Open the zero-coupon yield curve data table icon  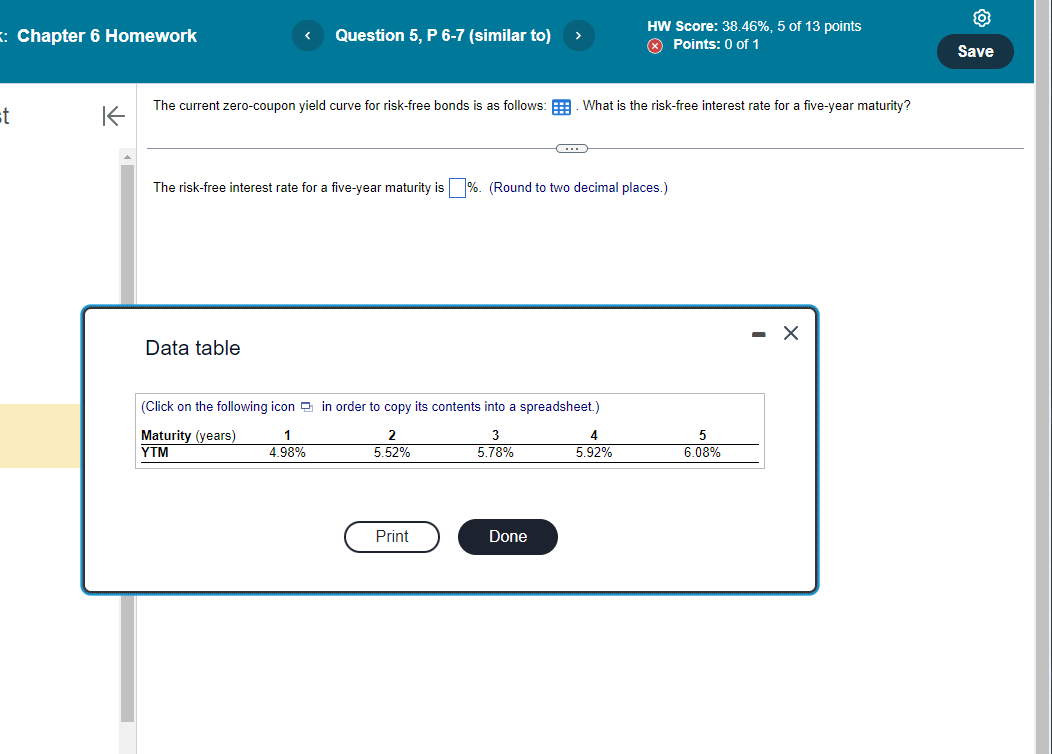pos(561,107)
